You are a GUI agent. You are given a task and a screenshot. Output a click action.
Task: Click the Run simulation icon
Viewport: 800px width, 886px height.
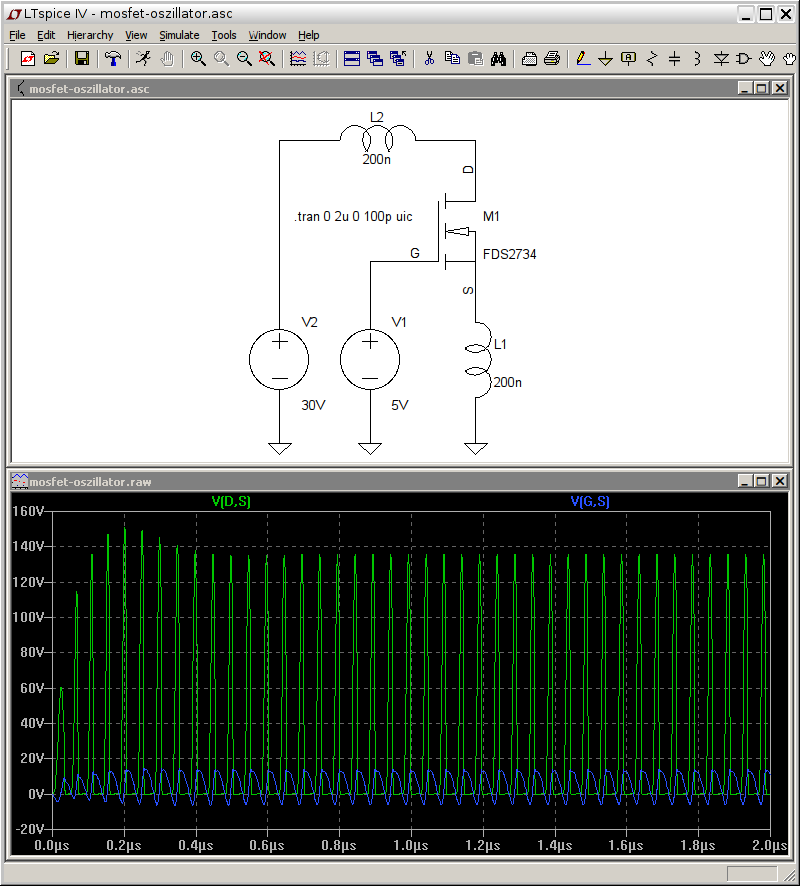(x=144, y=58)
